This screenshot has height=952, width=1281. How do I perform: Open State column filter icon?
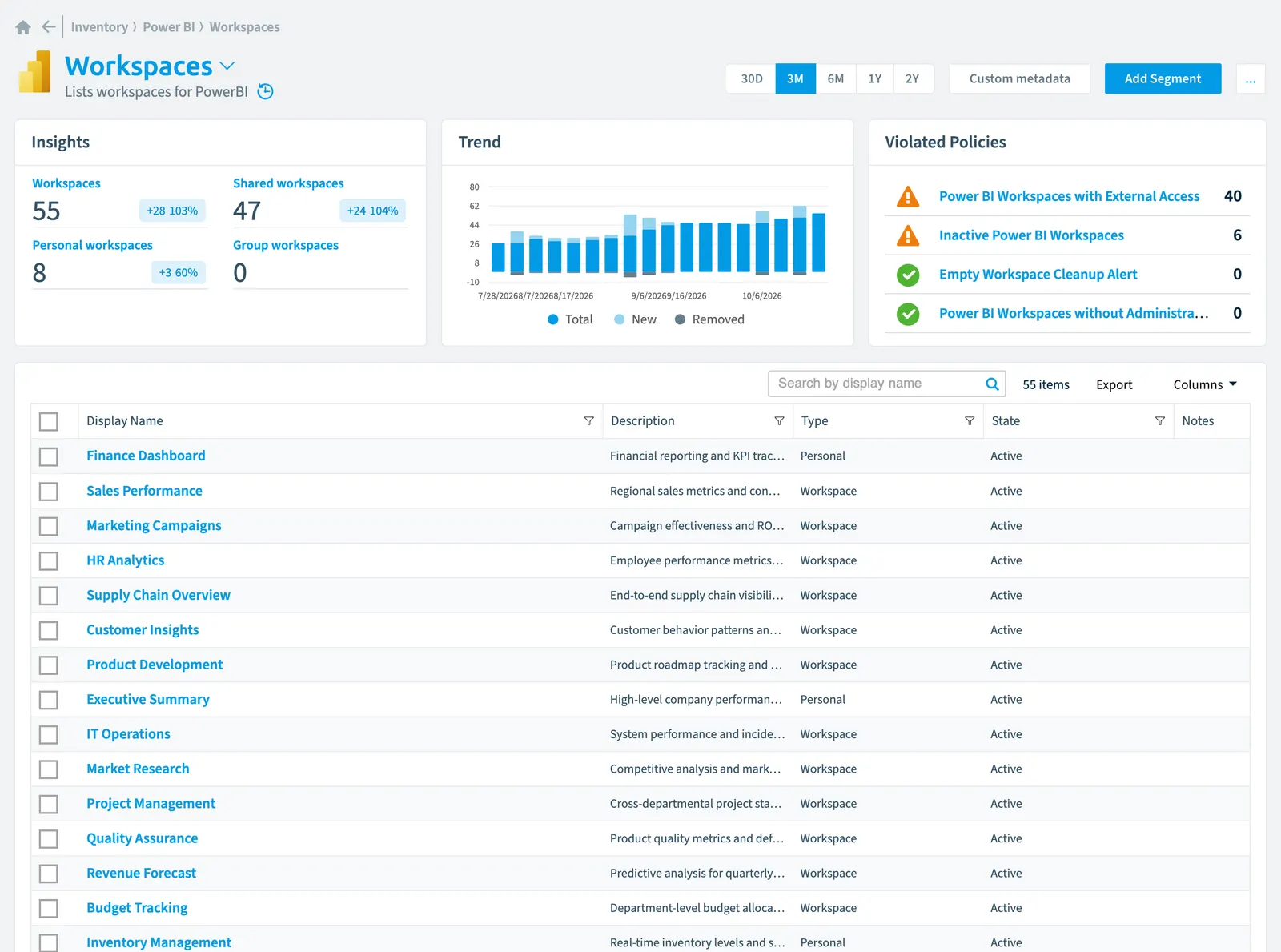point(1159,421)
